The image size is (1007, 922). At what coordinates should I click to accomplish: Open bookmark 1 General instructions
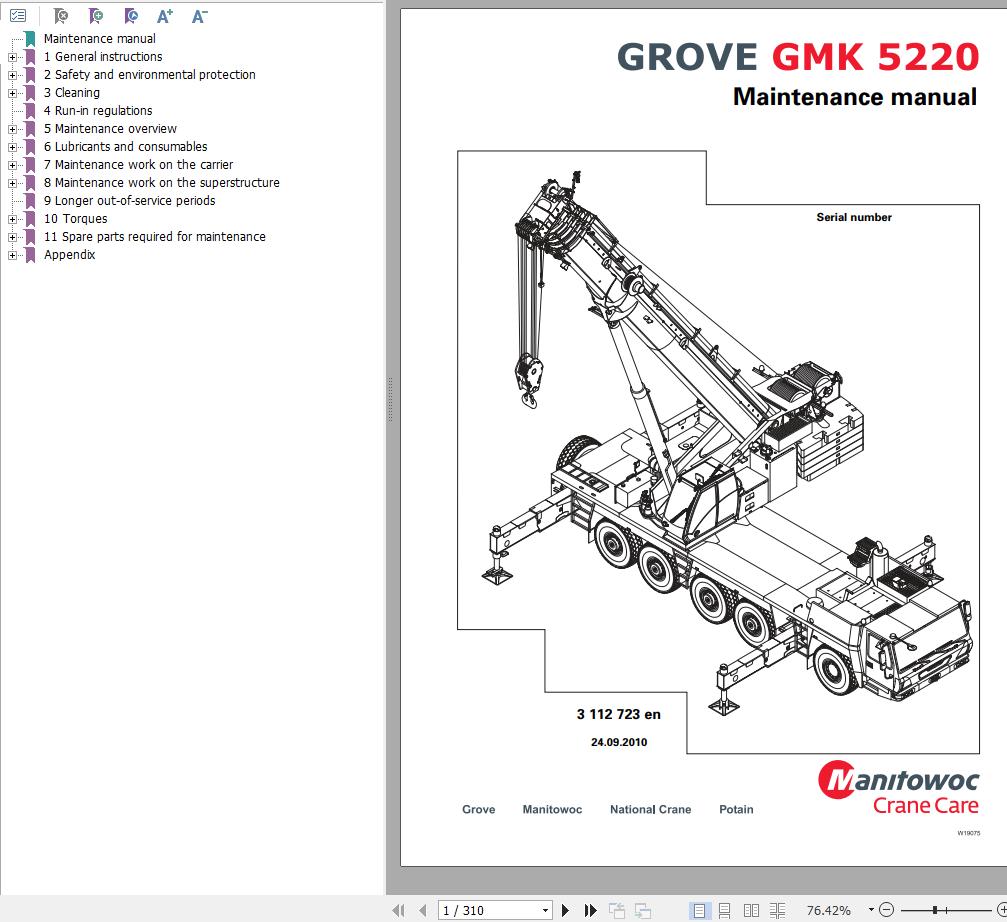(103, 57)
